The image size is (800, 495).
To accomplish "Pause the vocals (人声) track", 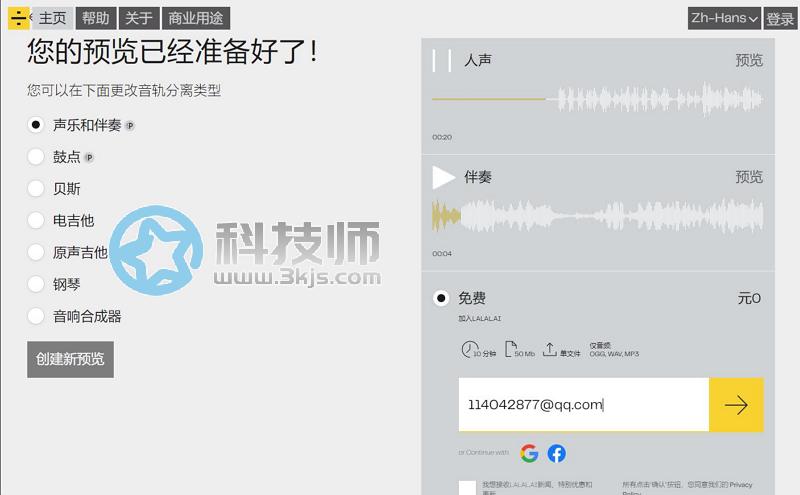I will (441, 61).
